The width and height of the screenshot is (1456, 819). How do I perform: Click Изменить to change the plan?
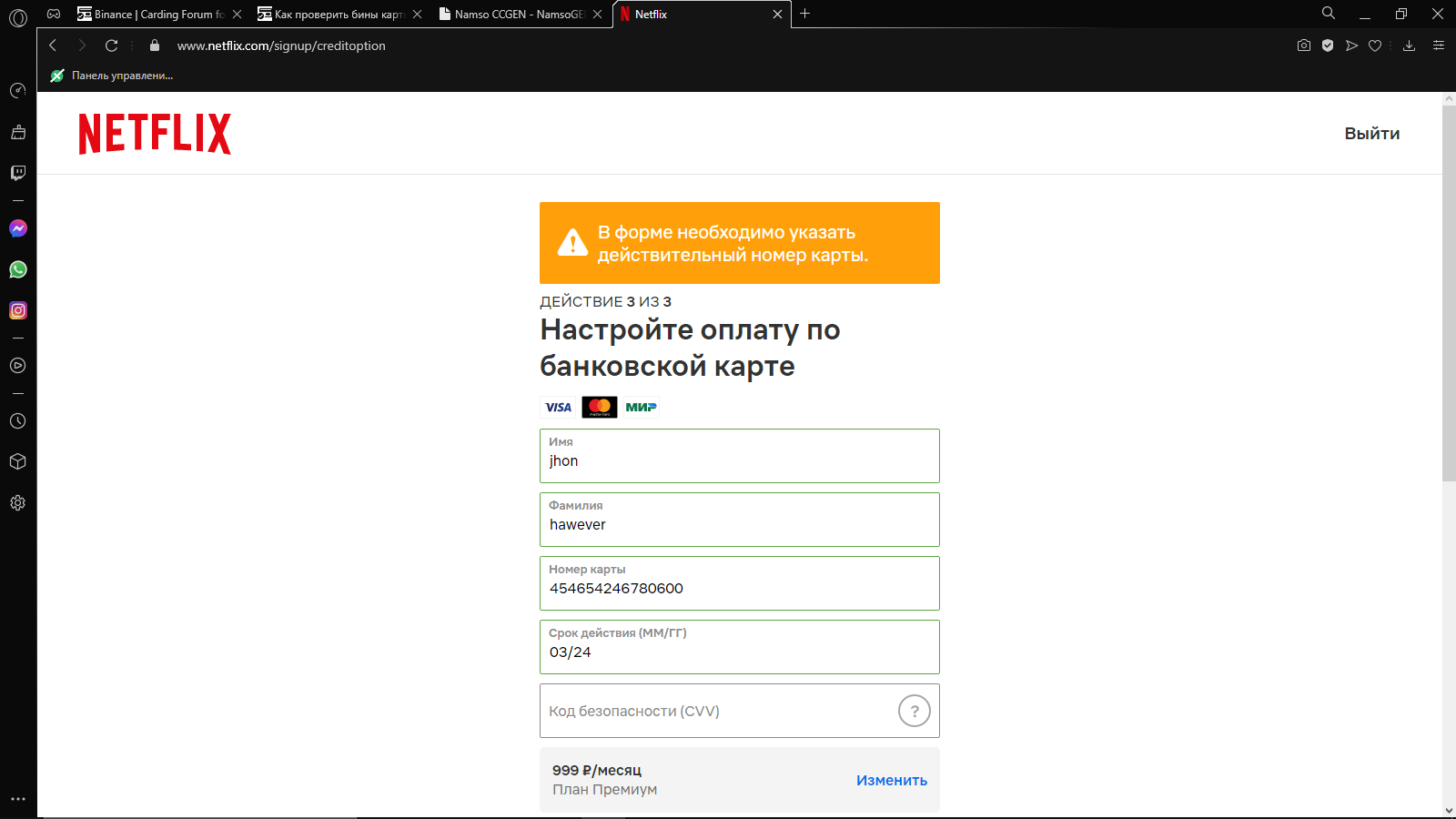click(891, 780)
